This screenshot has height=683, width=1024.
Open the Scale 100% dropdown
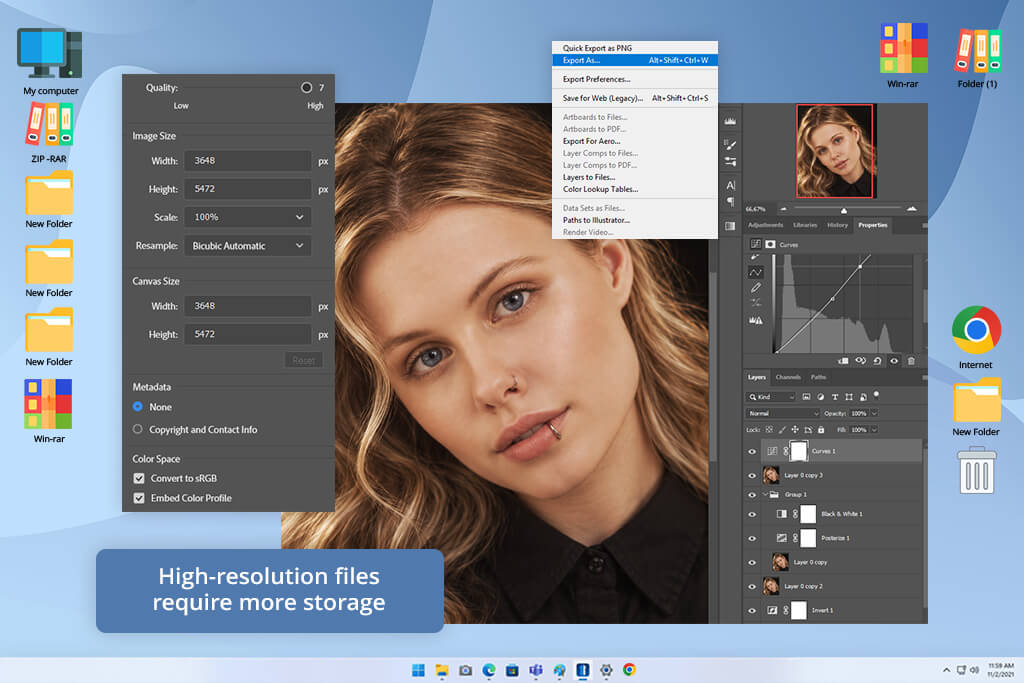248,217
